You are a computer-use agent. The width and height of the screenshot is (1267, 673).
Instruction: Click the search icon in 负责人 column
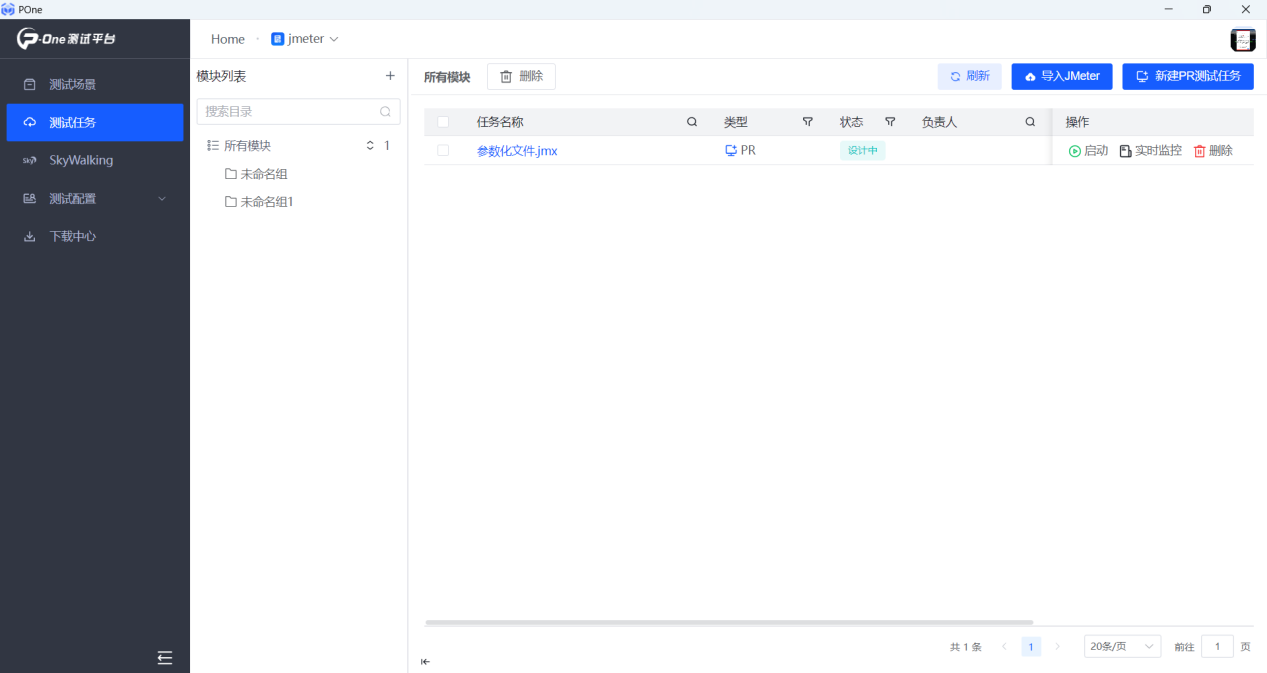coord(1030,122)
